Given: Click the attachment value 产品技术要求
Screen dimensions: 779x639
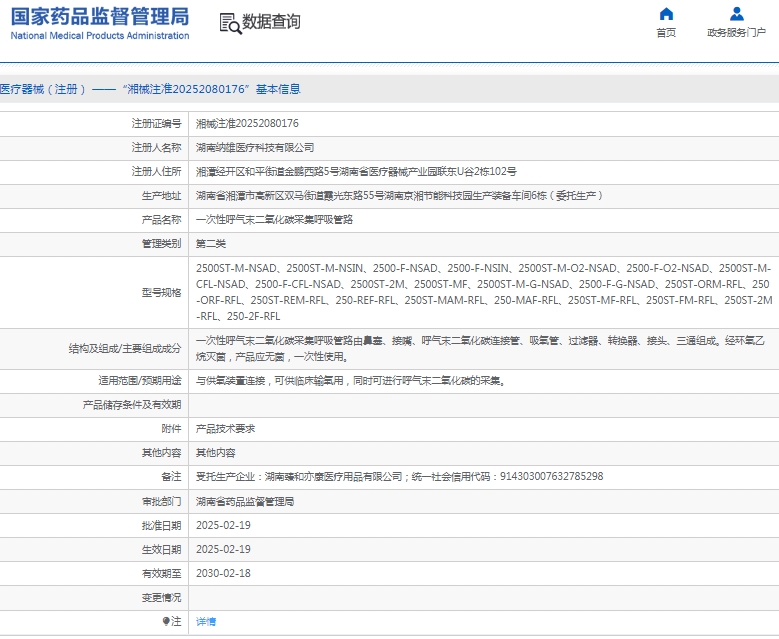Looking at the screenshot, I should click(x=225, y=429).
